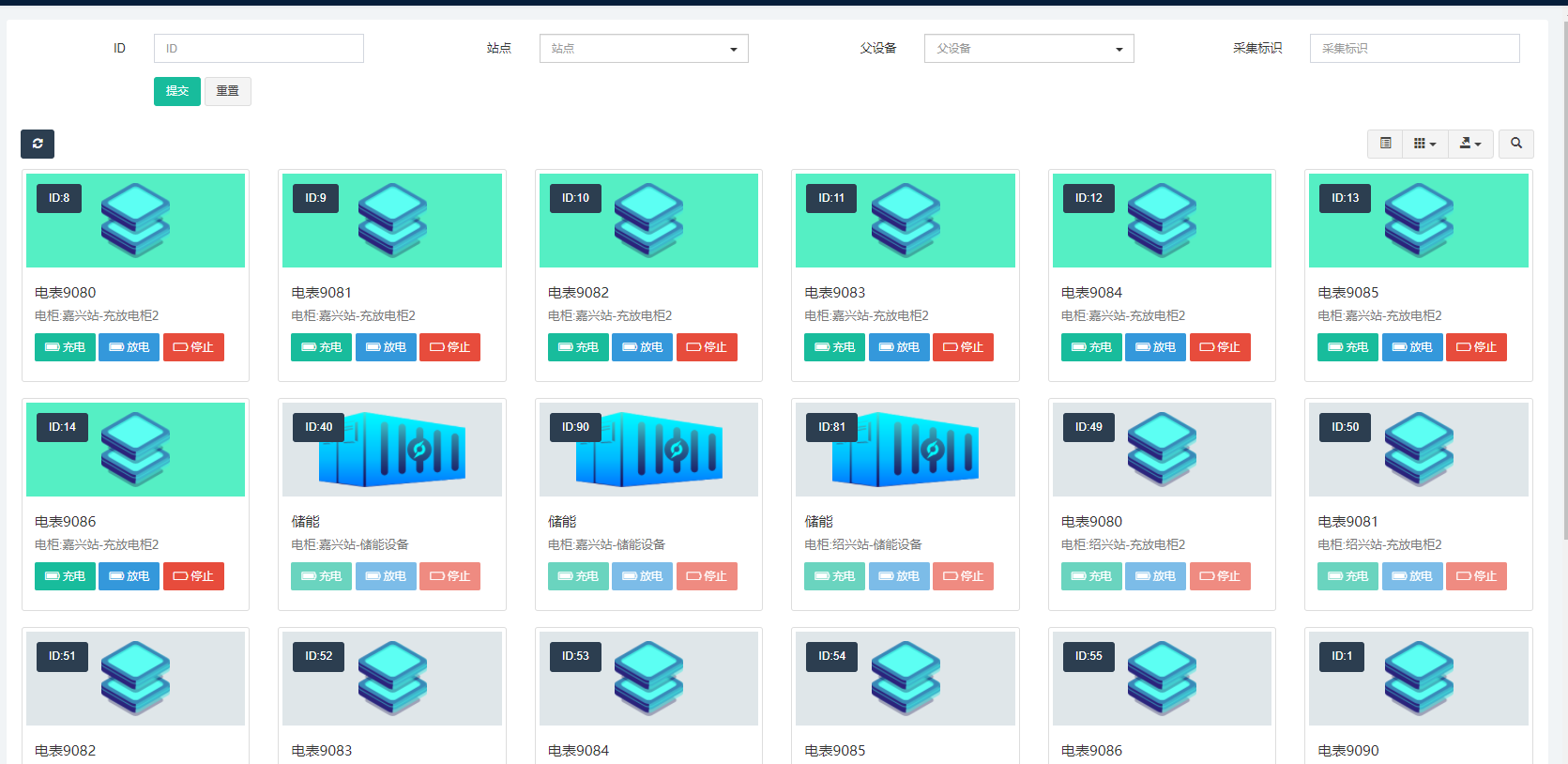1568x764 pixels.
Task: Open the export data dropdown
Action: 1469,144
